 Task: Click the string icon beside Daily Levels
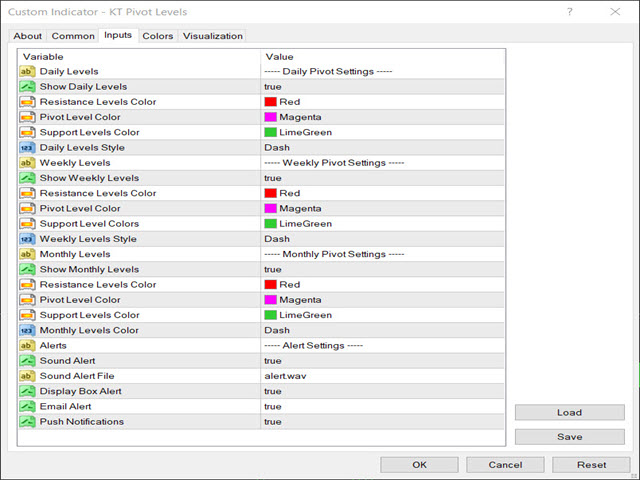[x=27, y=71]
